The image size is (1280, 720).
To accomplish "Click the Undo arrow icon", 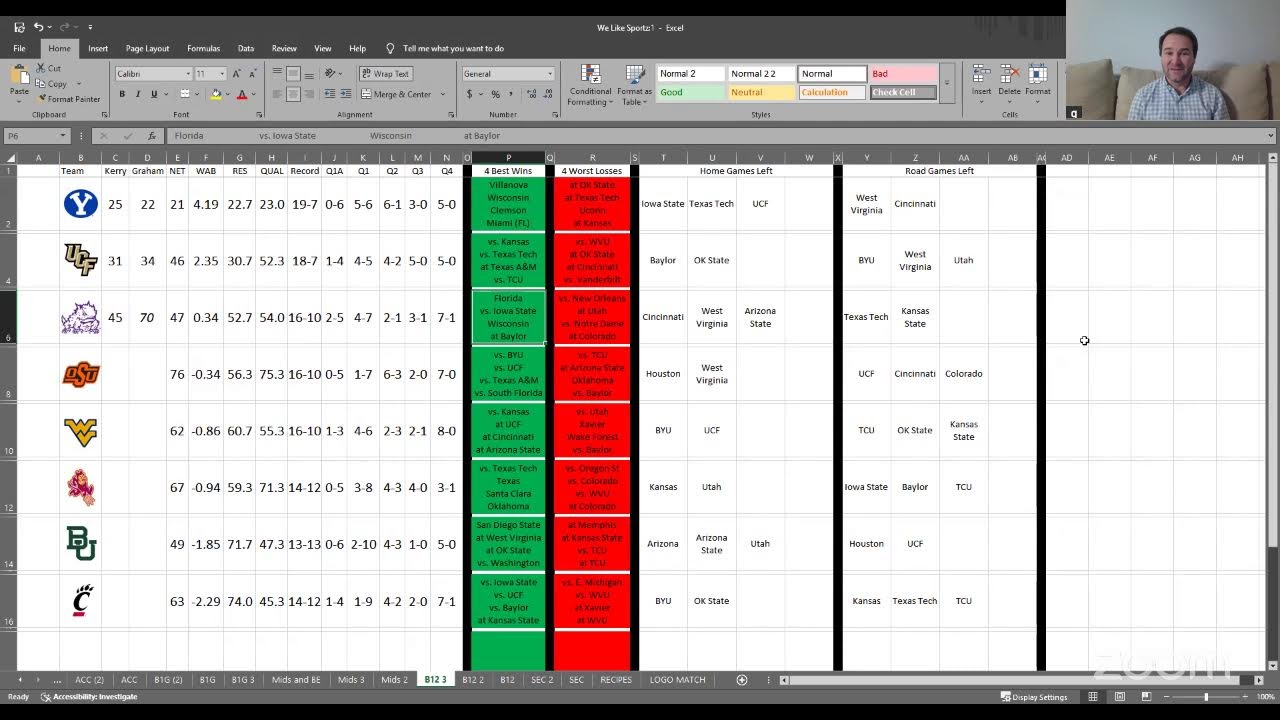I will pos(38,27).
